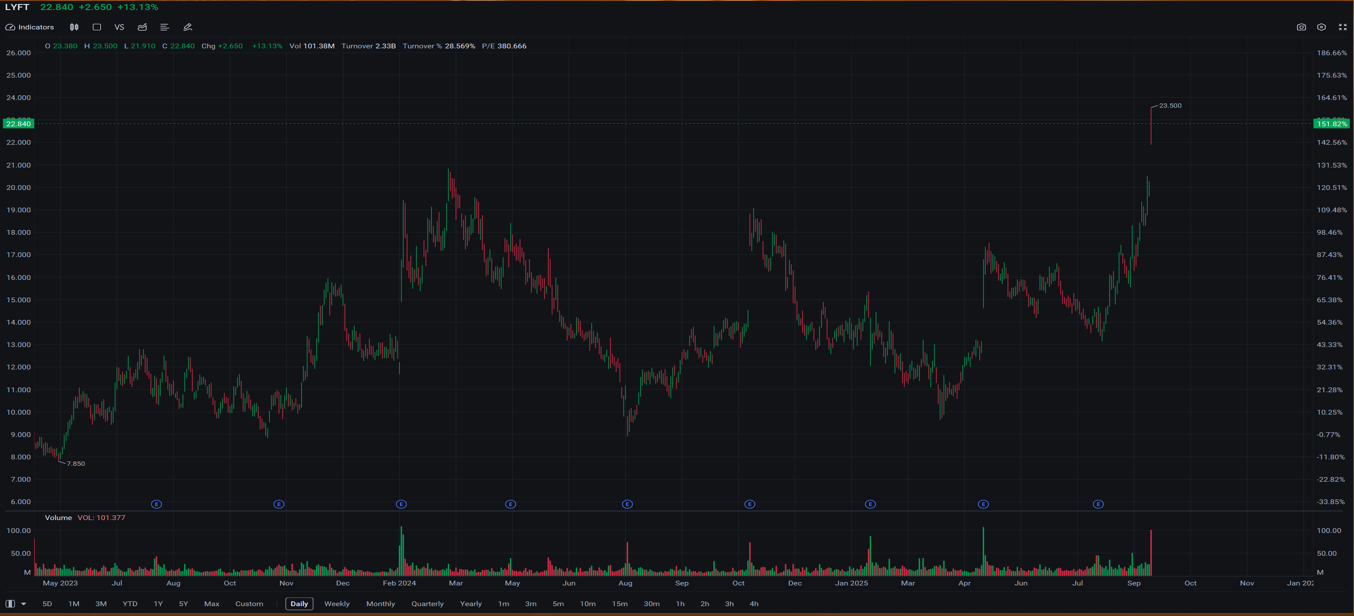1354x616 pixels.
Task: Click the Jan 2025 time axis label
Action: pos(852,583)
